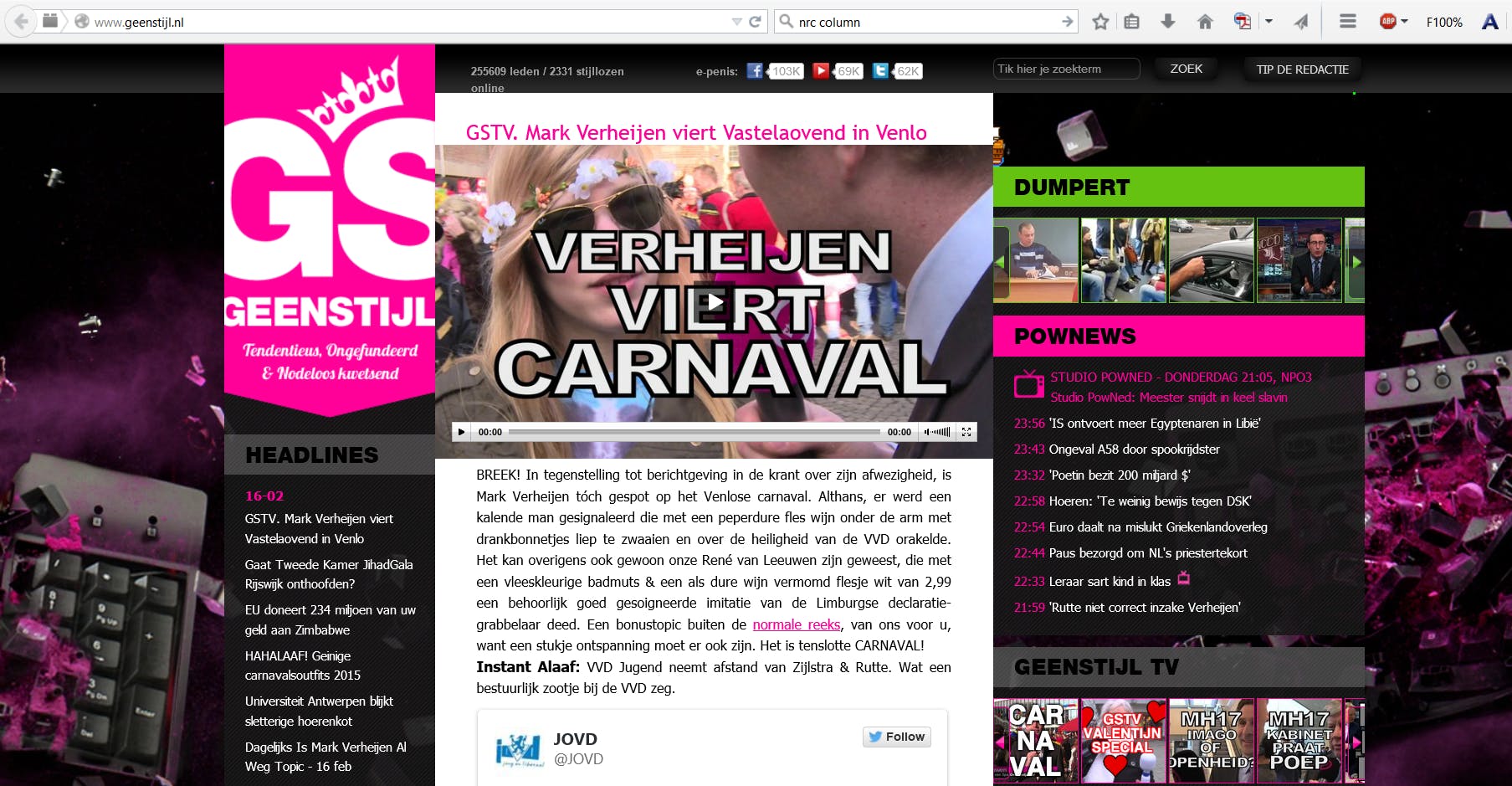This screenshot has height=786, width=1512.
Task: Open sidebar headline 'GSTV. Mark Verheijen viert Vastelaovend'
Action: (x=319, y=529)
